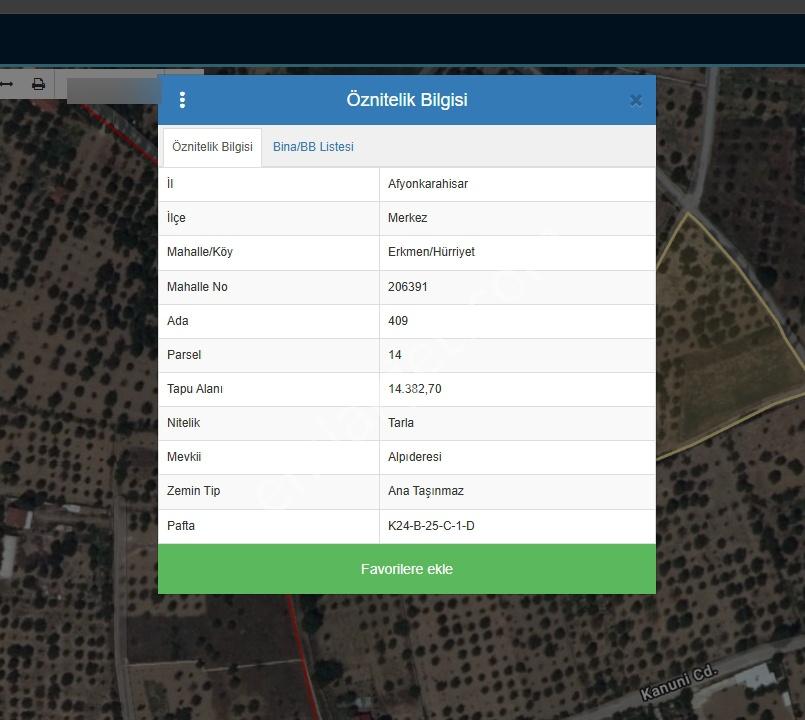Click the Mahalle/Köy label

click(x=200, y=252)
